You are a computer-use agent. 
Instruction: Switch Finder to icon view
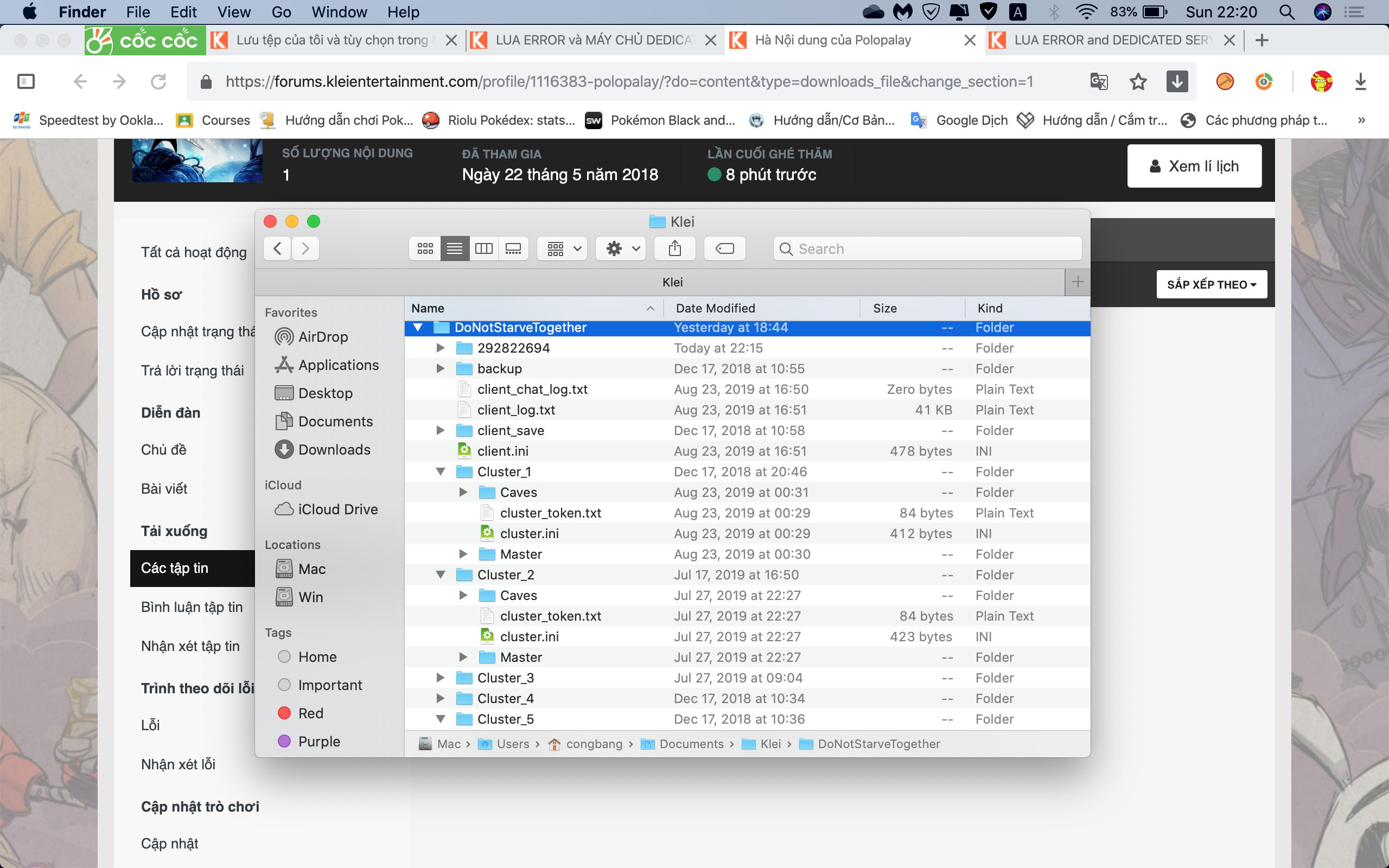[425, 248]
